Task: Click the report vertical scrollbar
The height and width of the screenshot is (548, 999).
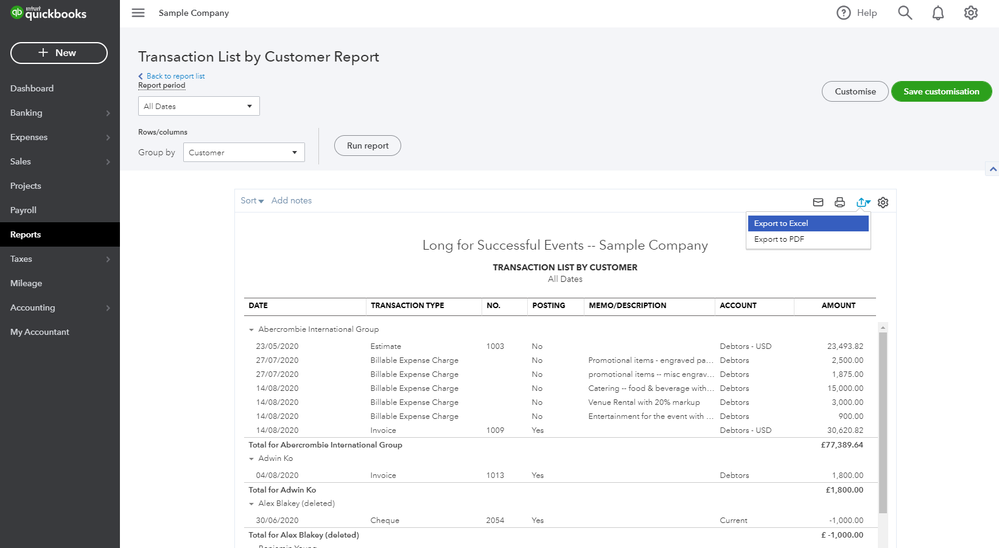Action: [x=882, y=420]
